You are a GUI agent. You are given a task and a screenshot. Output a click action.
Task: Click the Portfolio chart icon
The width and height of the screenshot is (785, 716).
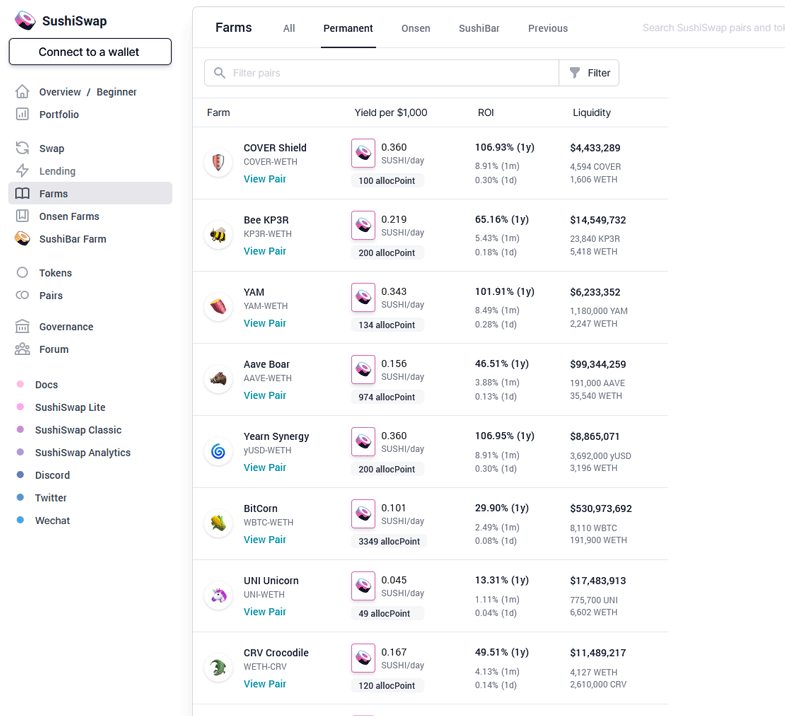(22, 114)
